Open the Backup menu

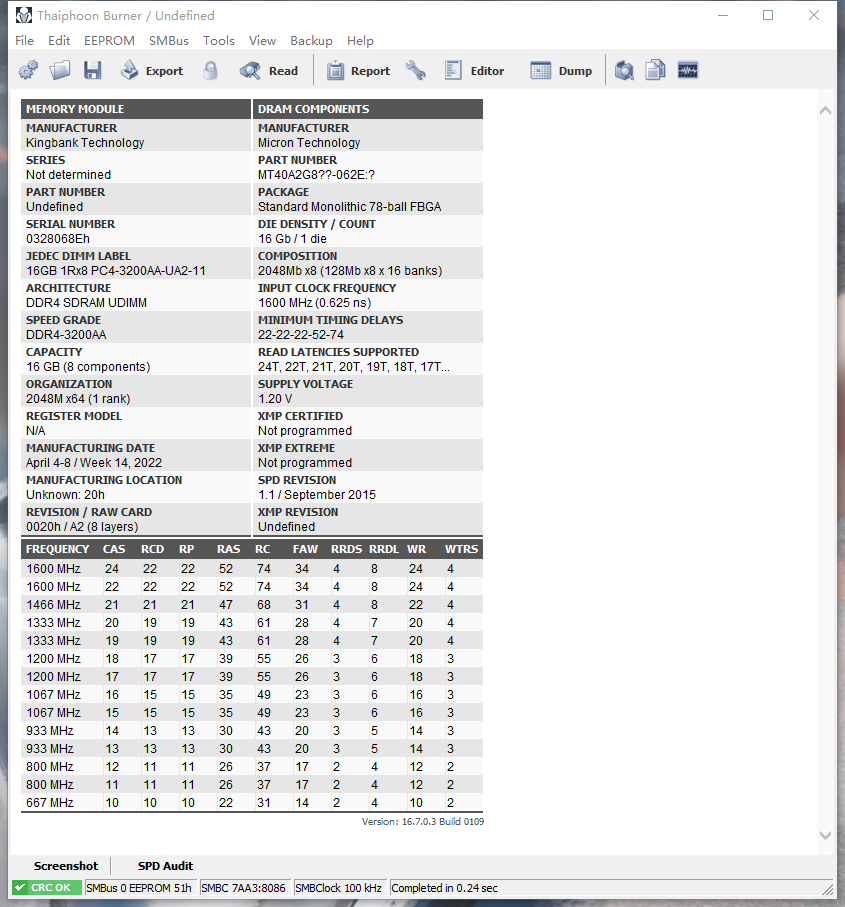pos(311,40)
